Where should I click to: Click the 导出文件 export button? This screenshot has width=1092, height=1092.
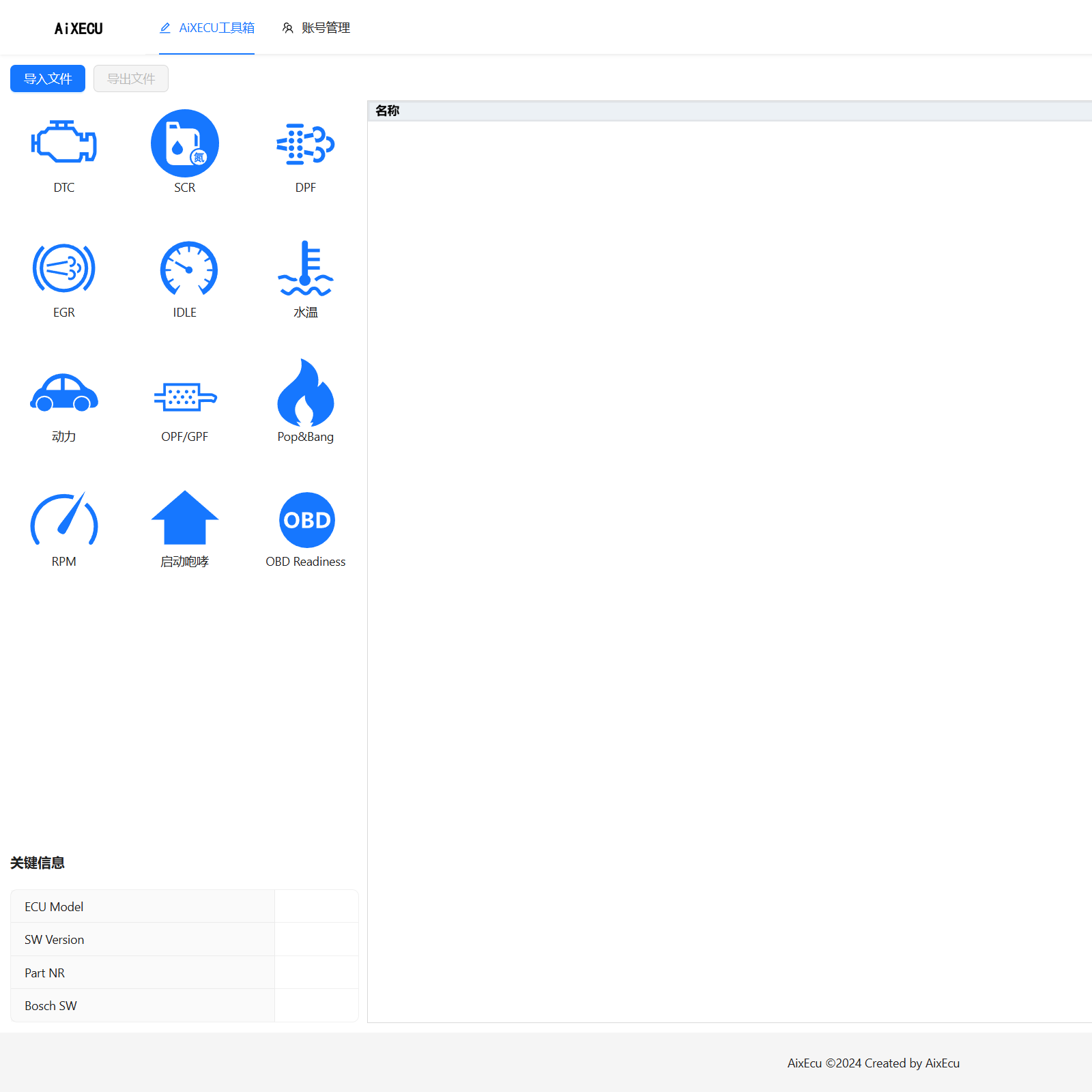[x=131, y=78]
